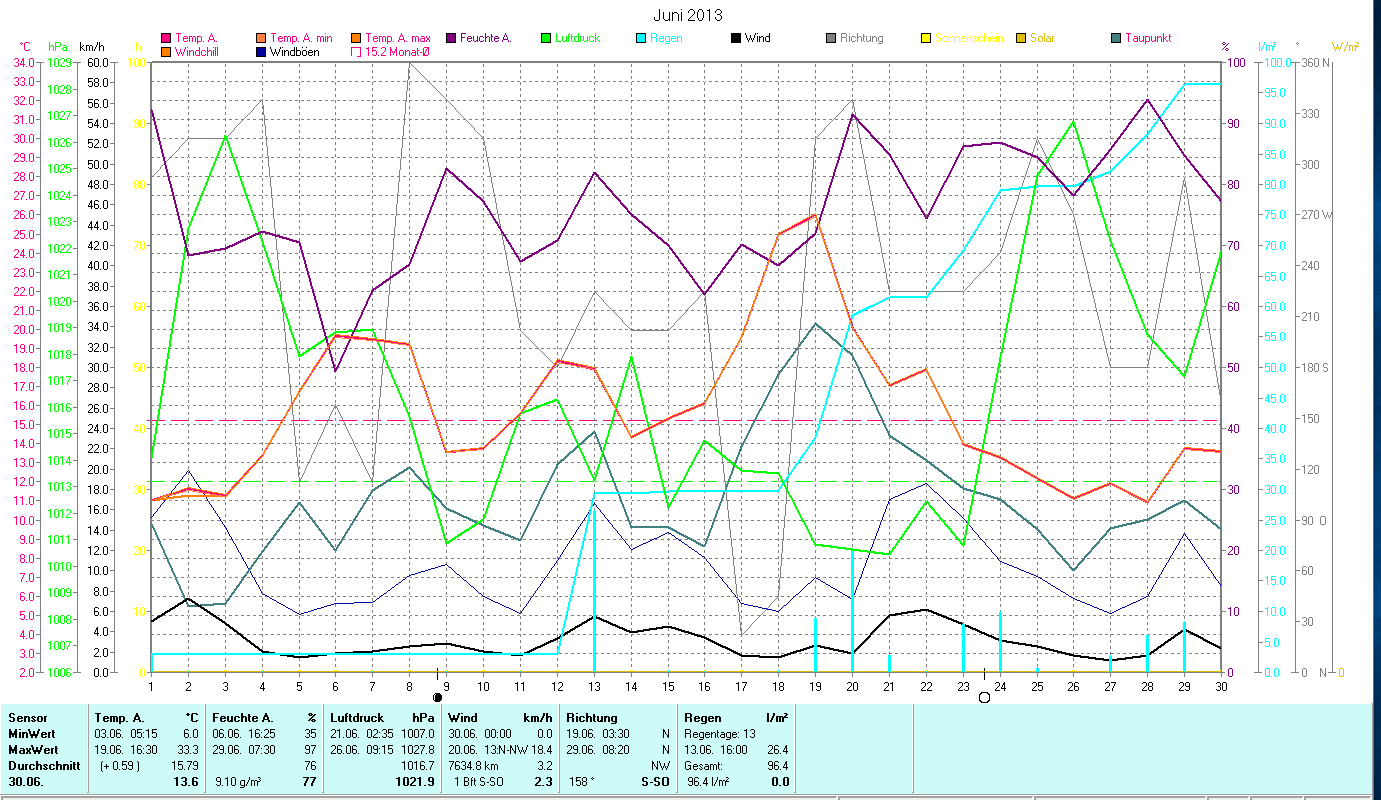
Task: Click the maximum rain value "26.4"
Action: click(x=778, y=749)
